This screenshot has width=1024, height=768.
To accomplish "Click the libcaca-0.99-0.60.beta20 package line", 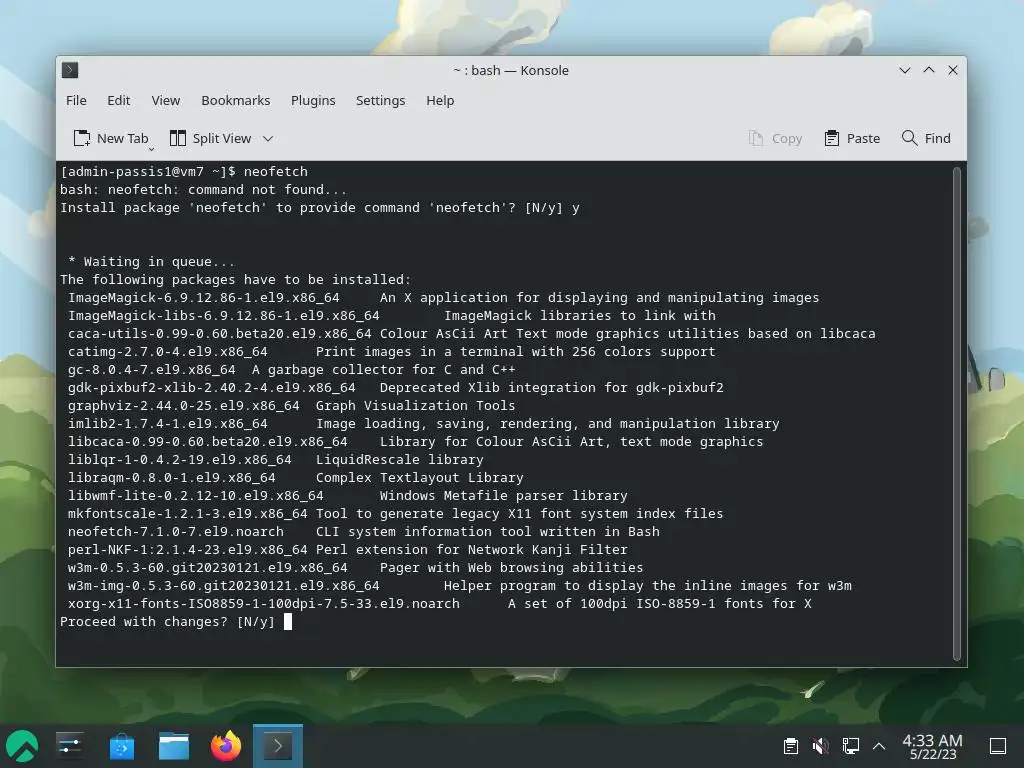I will coord(415,442).
